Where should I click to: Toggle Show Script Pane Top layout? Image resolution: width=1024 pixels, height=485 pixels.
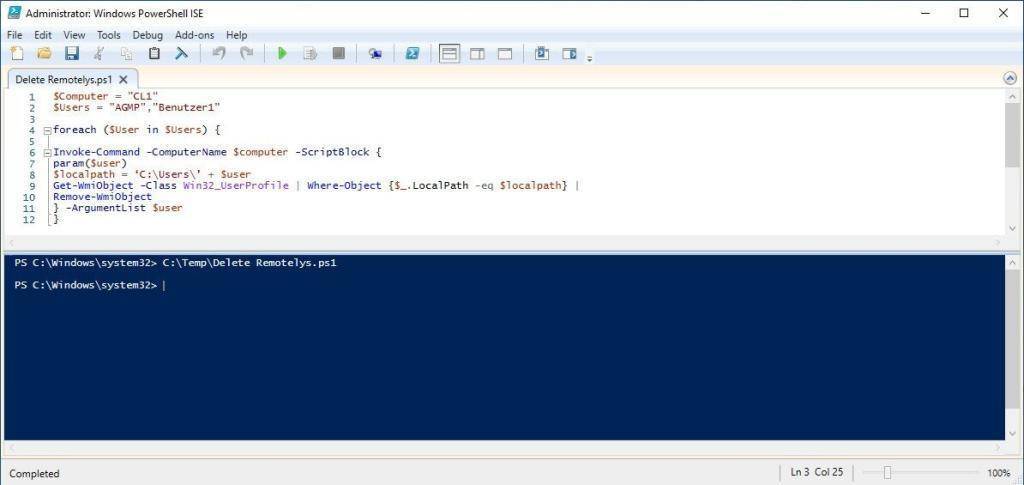coord(449,54)
